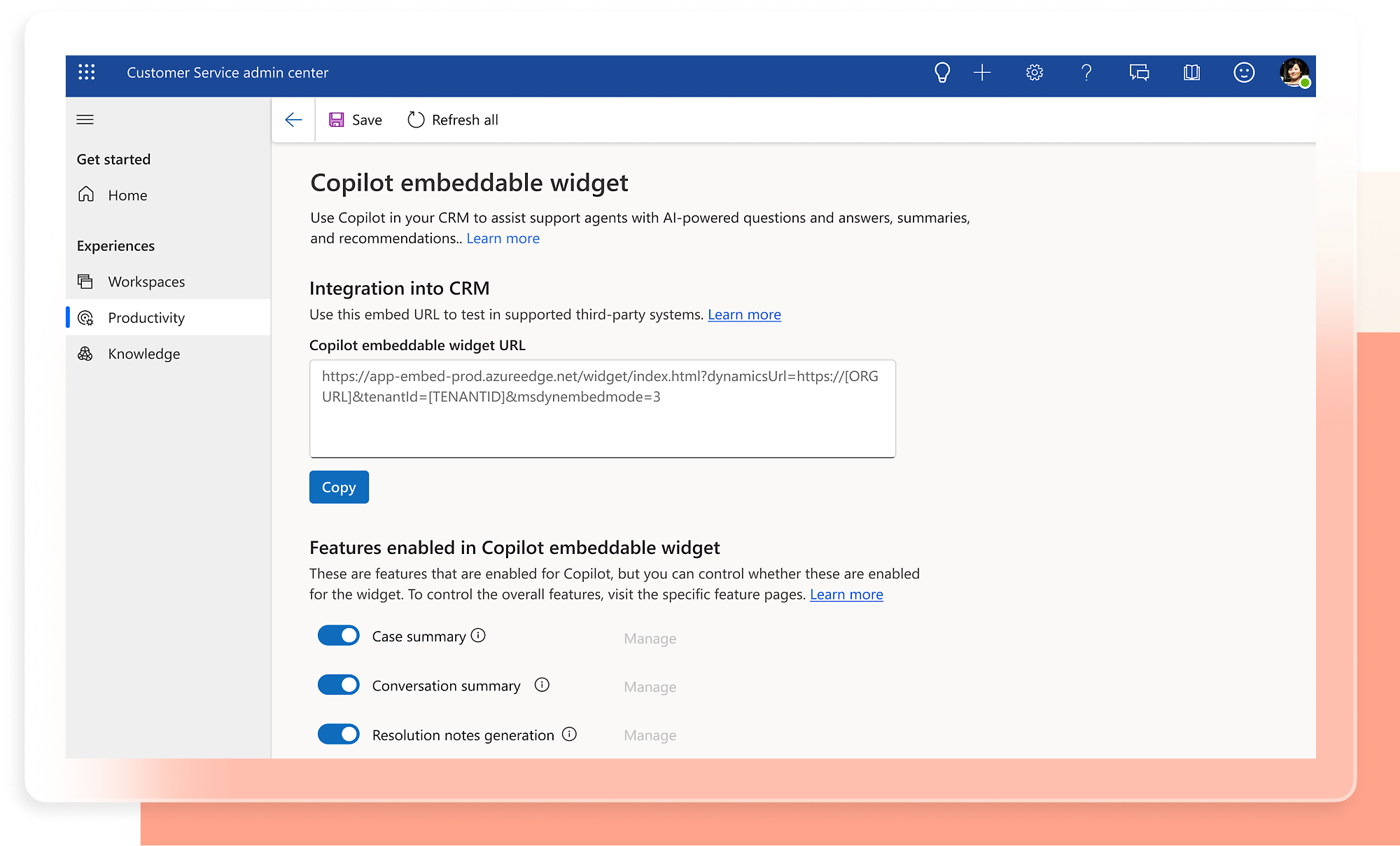The height and width of the screenshot is (846, 1400).
Task: Open Home in the sidebar
Action: coord(168,195)
